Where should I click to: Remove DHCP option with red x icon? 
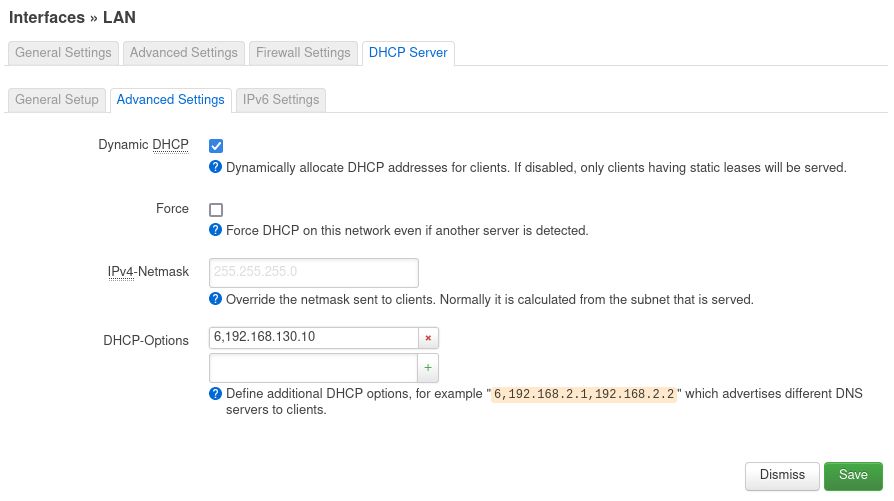[x=428, y=338]
